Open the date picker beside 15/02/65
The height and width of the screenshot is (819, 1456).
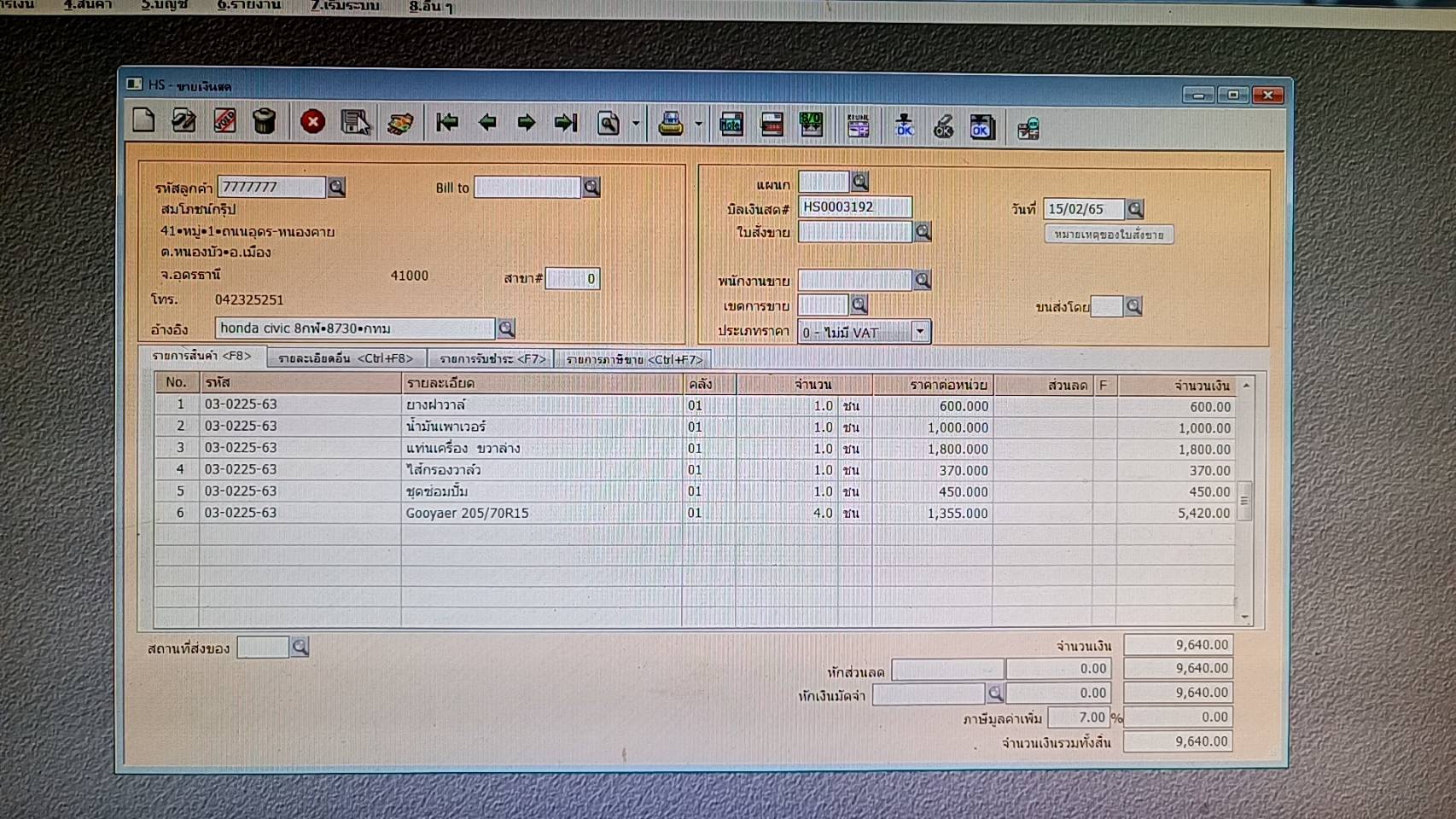click(1135, 209)
